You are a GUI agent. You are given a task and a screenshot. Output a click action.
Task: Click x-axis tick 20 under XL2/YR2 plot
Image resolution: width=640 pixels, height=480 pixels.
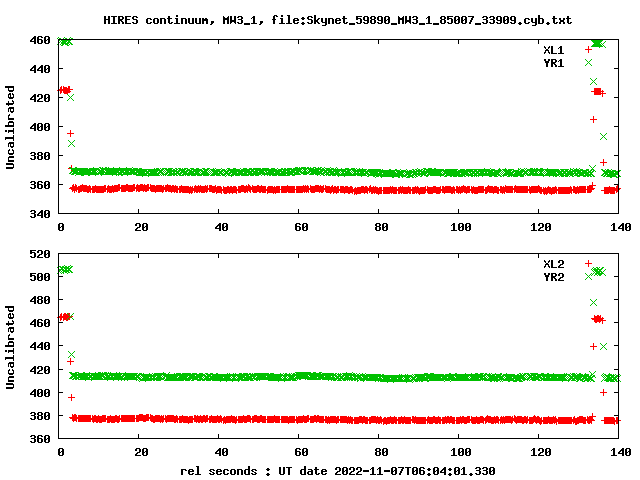point(141,452)
